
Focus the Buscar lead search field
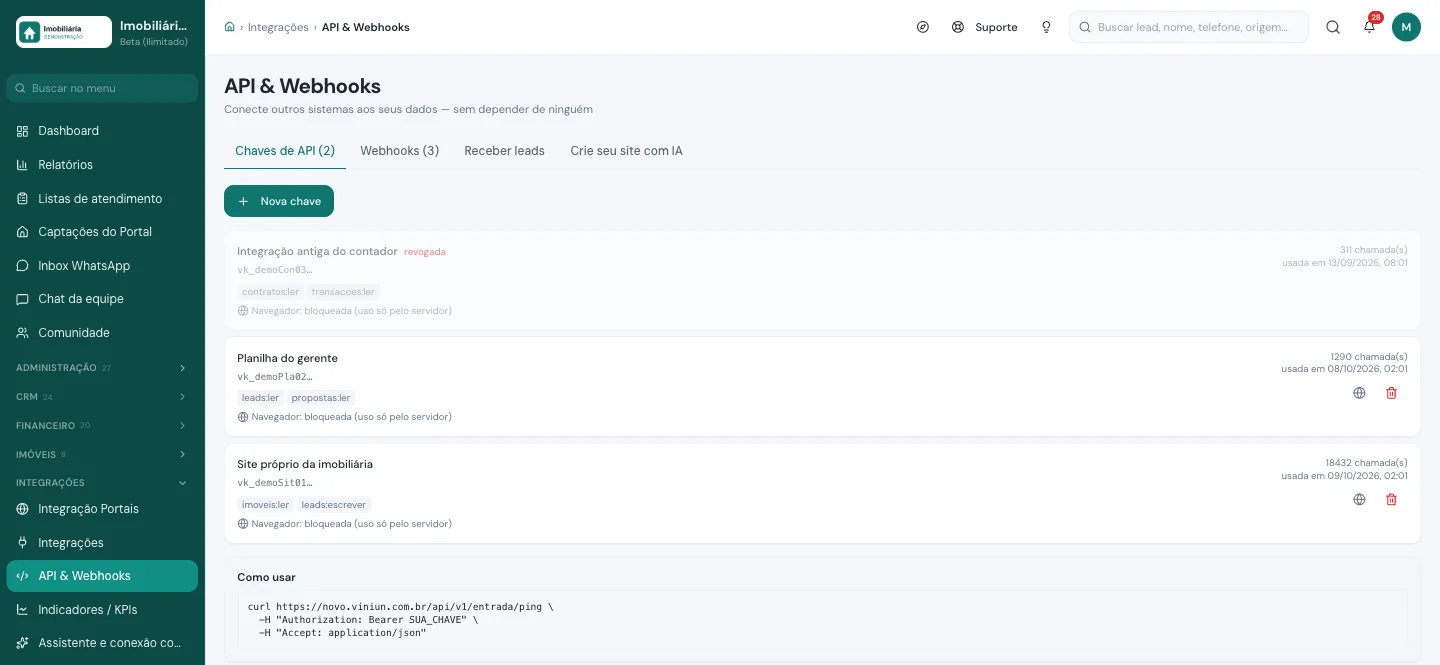[x=1189, y=27]
